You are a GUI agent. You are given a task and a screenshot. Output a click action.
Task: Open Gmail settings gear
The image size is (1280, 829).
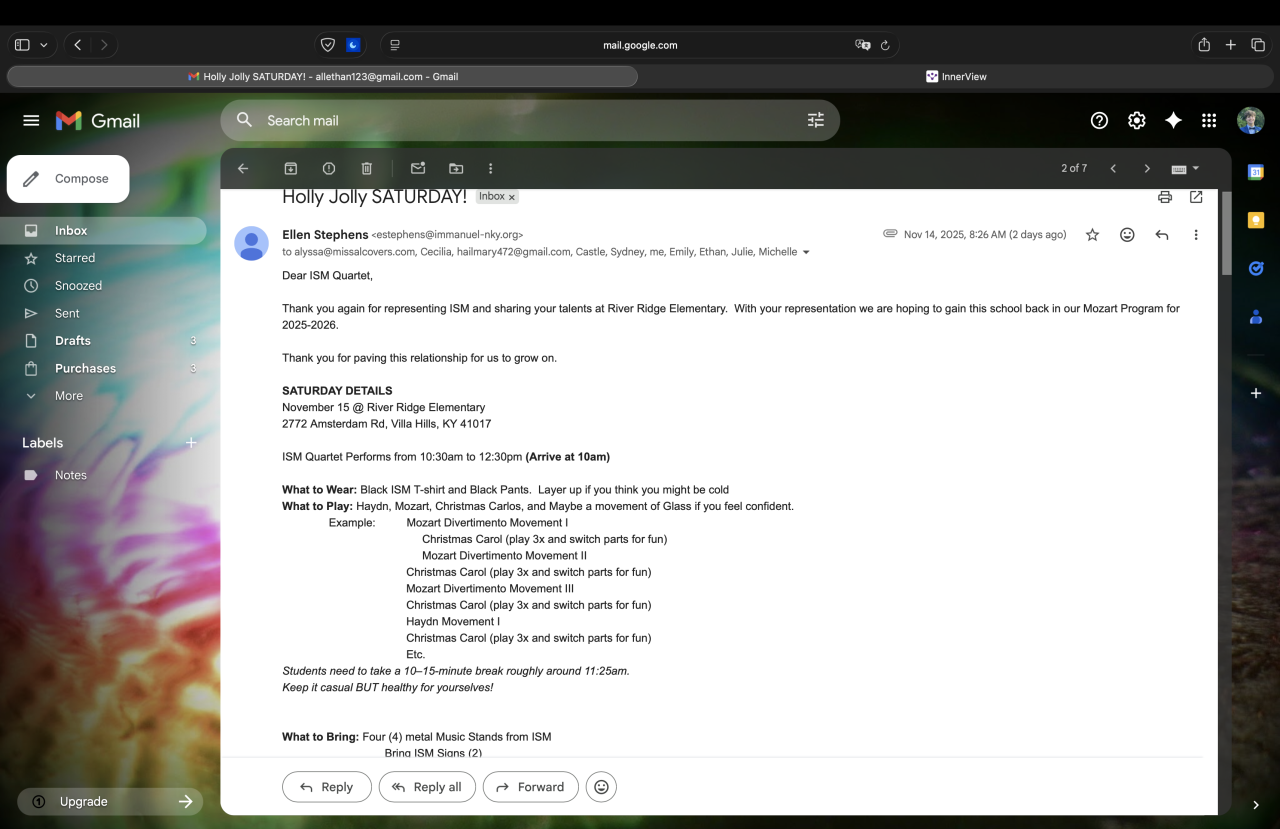coord(1137,121)
